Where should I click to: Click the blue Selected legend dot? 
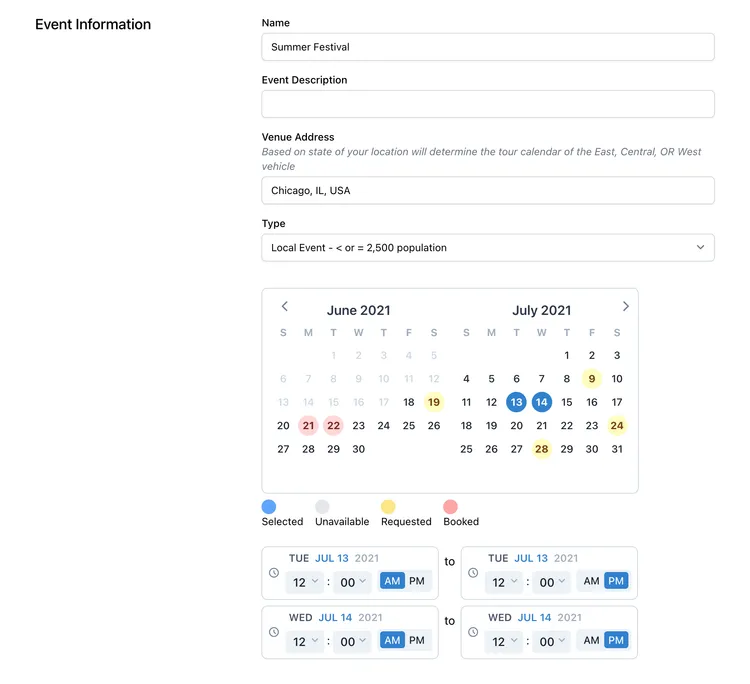click(x=269, y=507)
